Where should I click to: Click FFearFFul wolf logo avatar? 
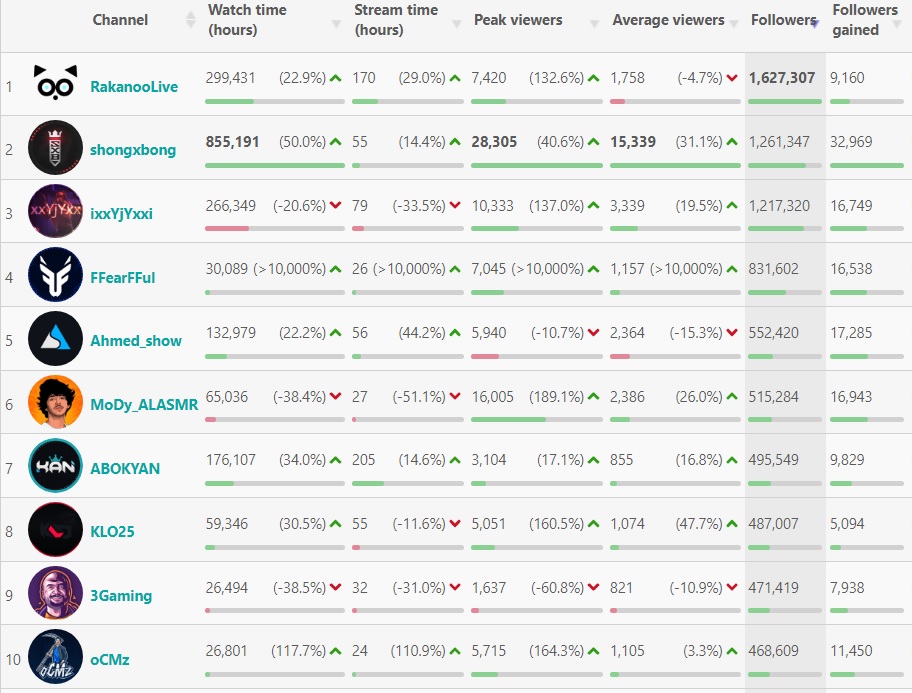[x=55, y=276]
